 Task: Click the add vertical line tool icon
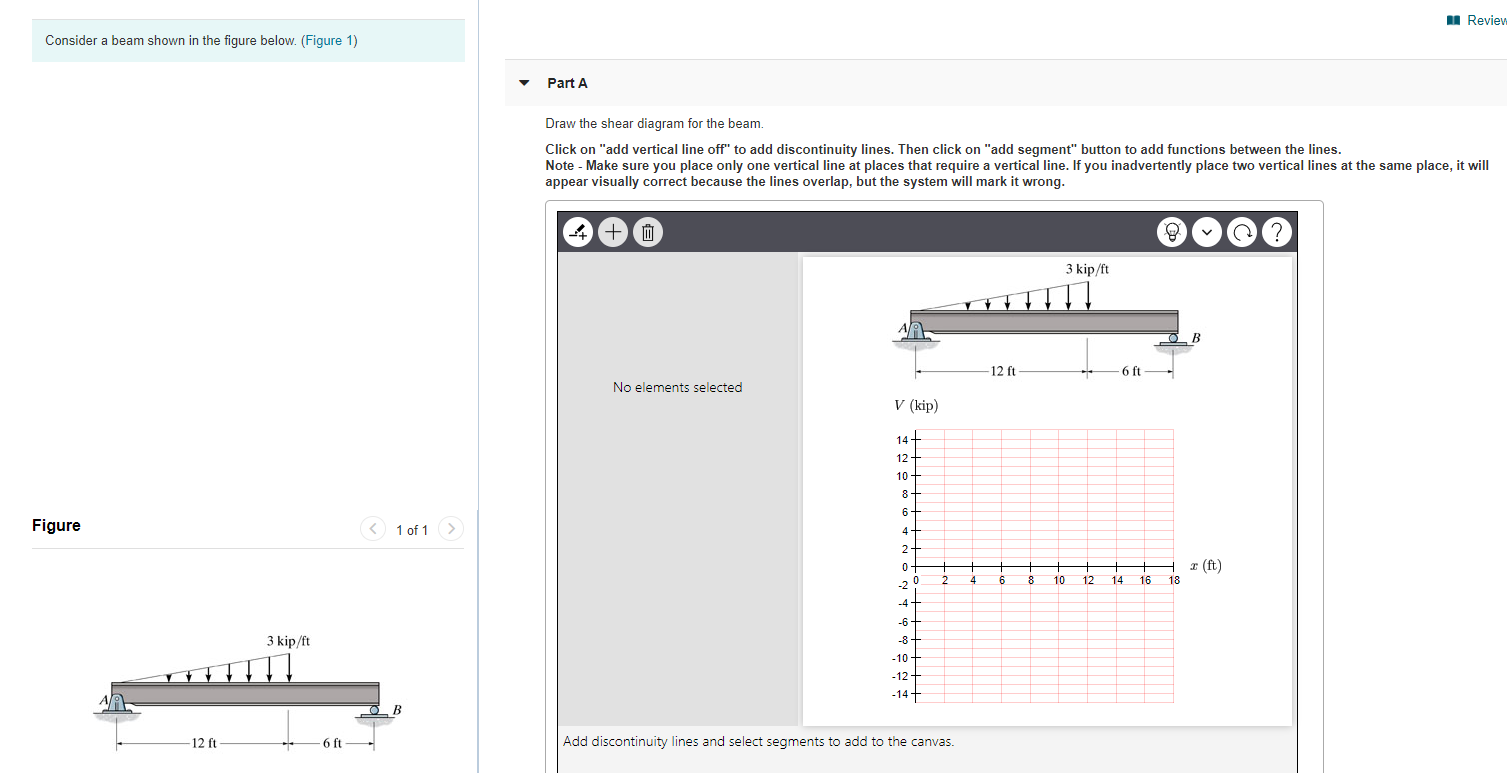click(578, 233)
